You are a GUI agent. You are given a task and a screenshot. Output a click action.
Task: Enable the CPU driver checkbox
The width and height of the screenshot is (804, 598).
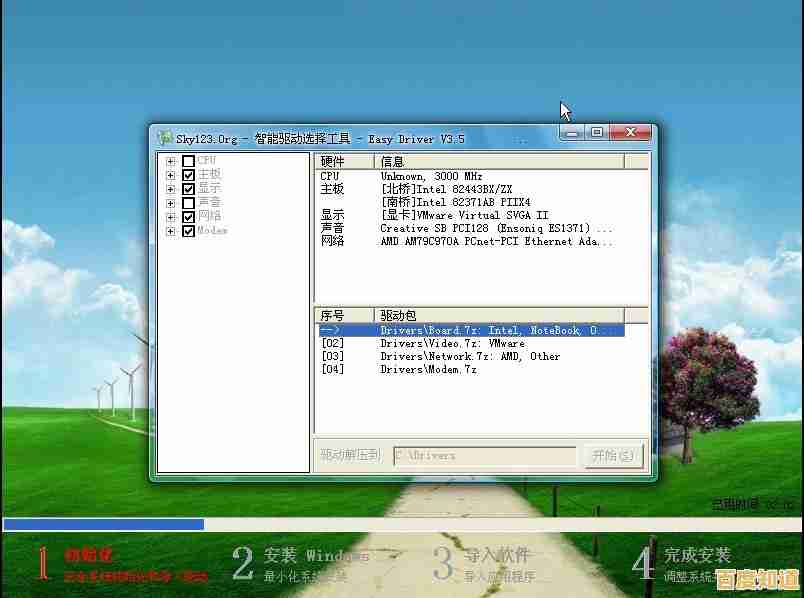188,161
